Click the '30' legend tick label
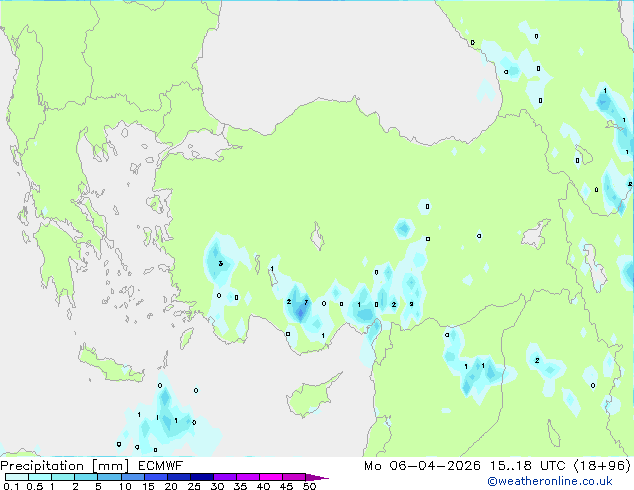The height and width of the screenshot is (490, 634). click(217, 486)
